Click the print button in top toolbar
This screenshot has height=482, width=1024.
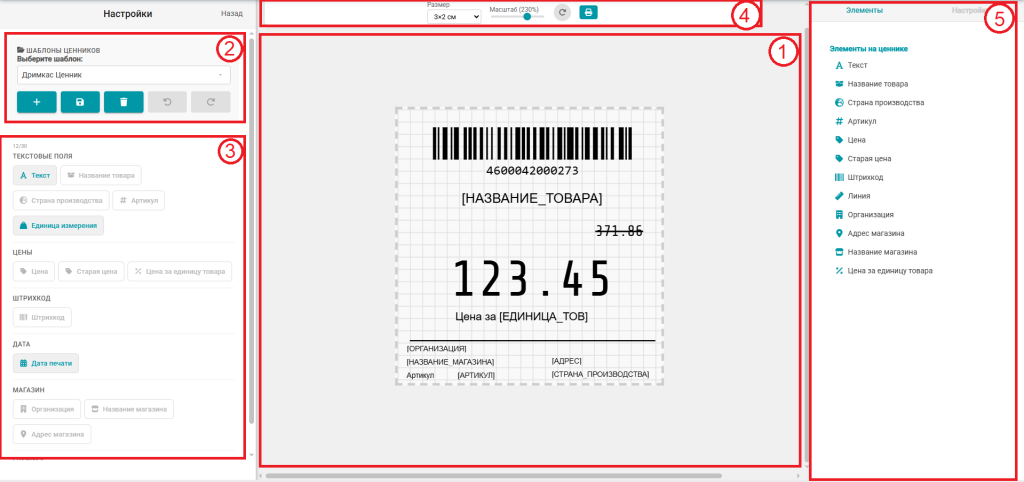[588, 12]
